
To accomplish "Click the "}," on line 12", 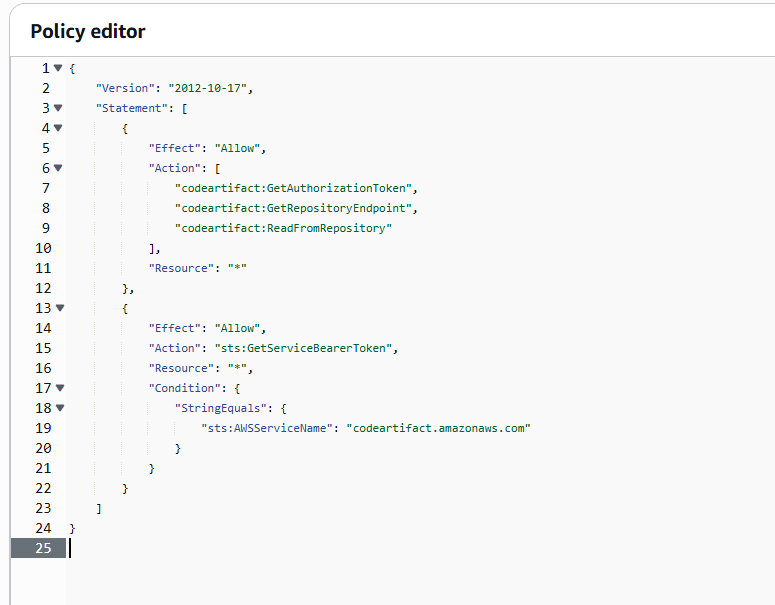I will 128,288.
